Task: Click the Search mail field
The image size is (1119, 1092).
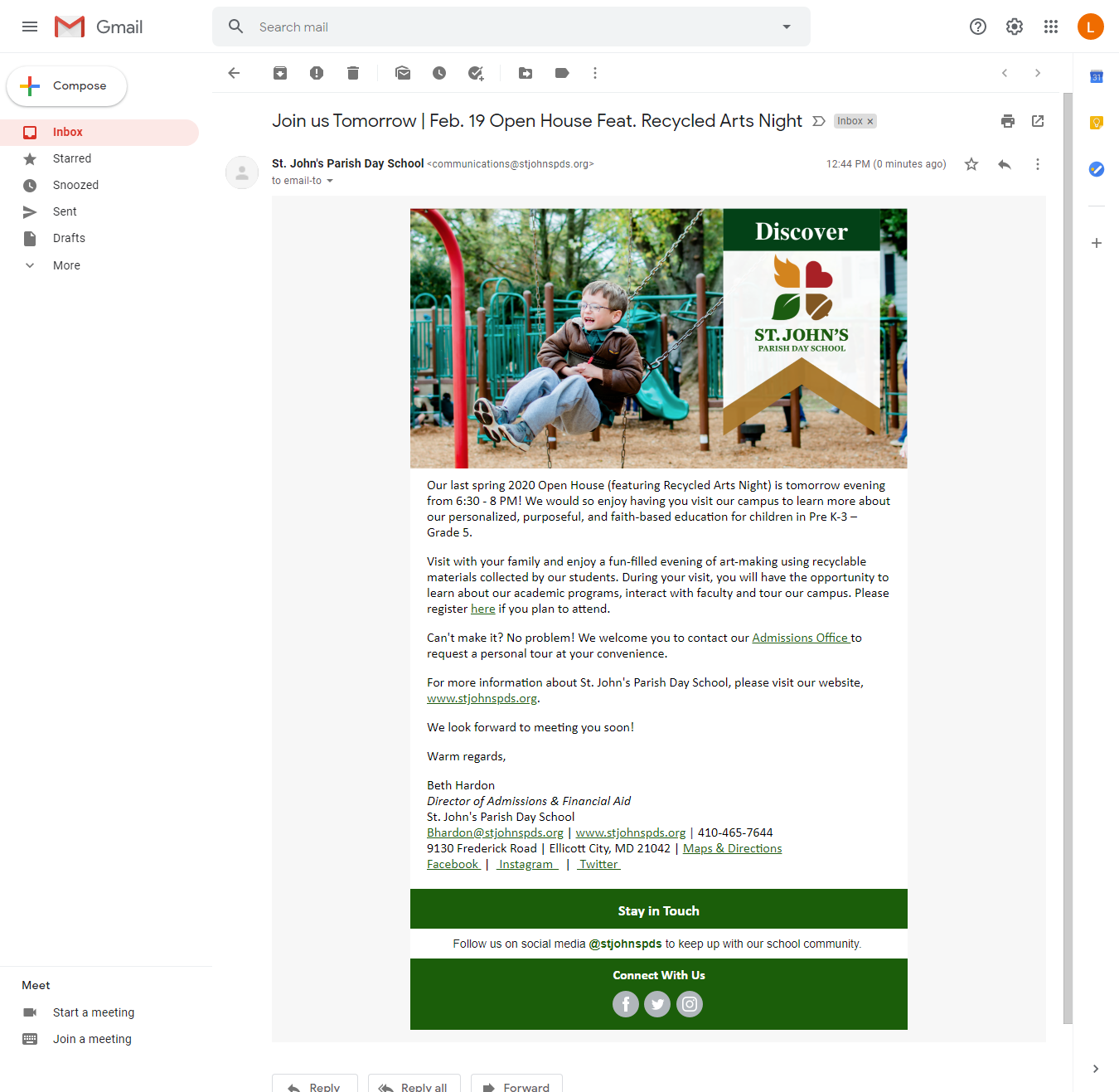Action: point(511,27)
